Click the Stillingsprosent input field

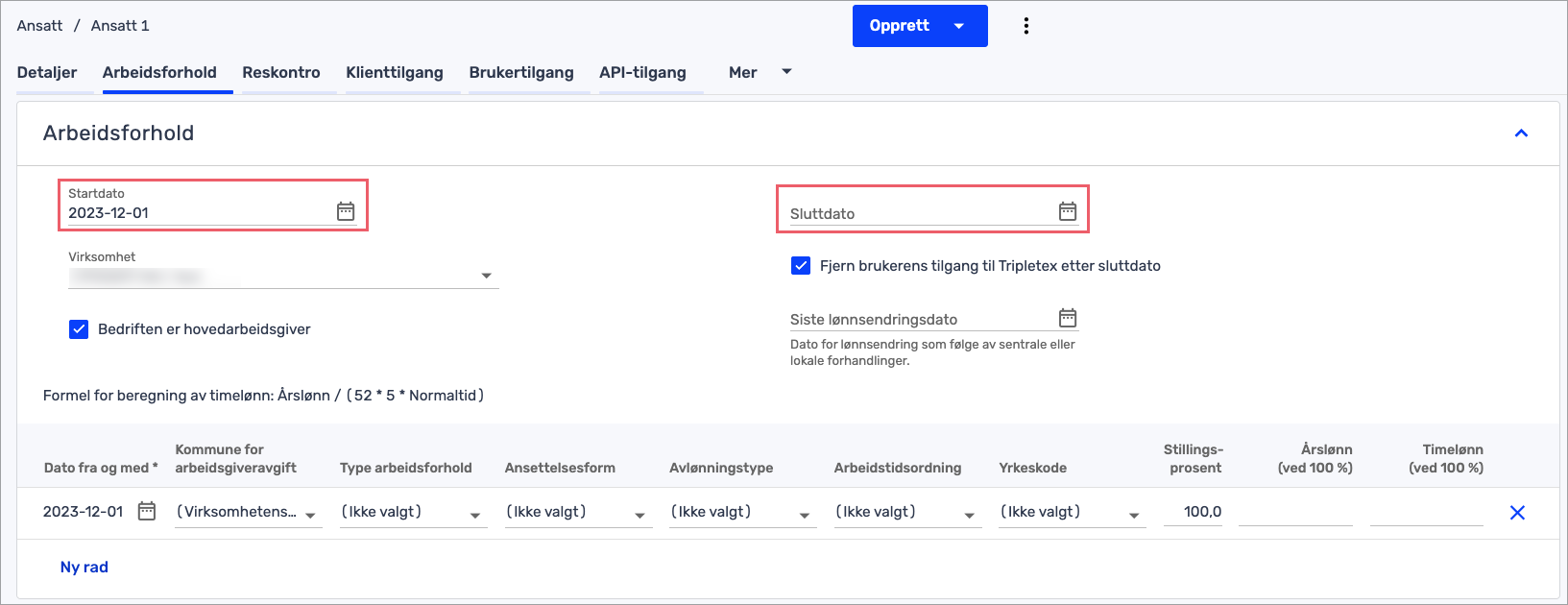click(x=1193, y=512)
